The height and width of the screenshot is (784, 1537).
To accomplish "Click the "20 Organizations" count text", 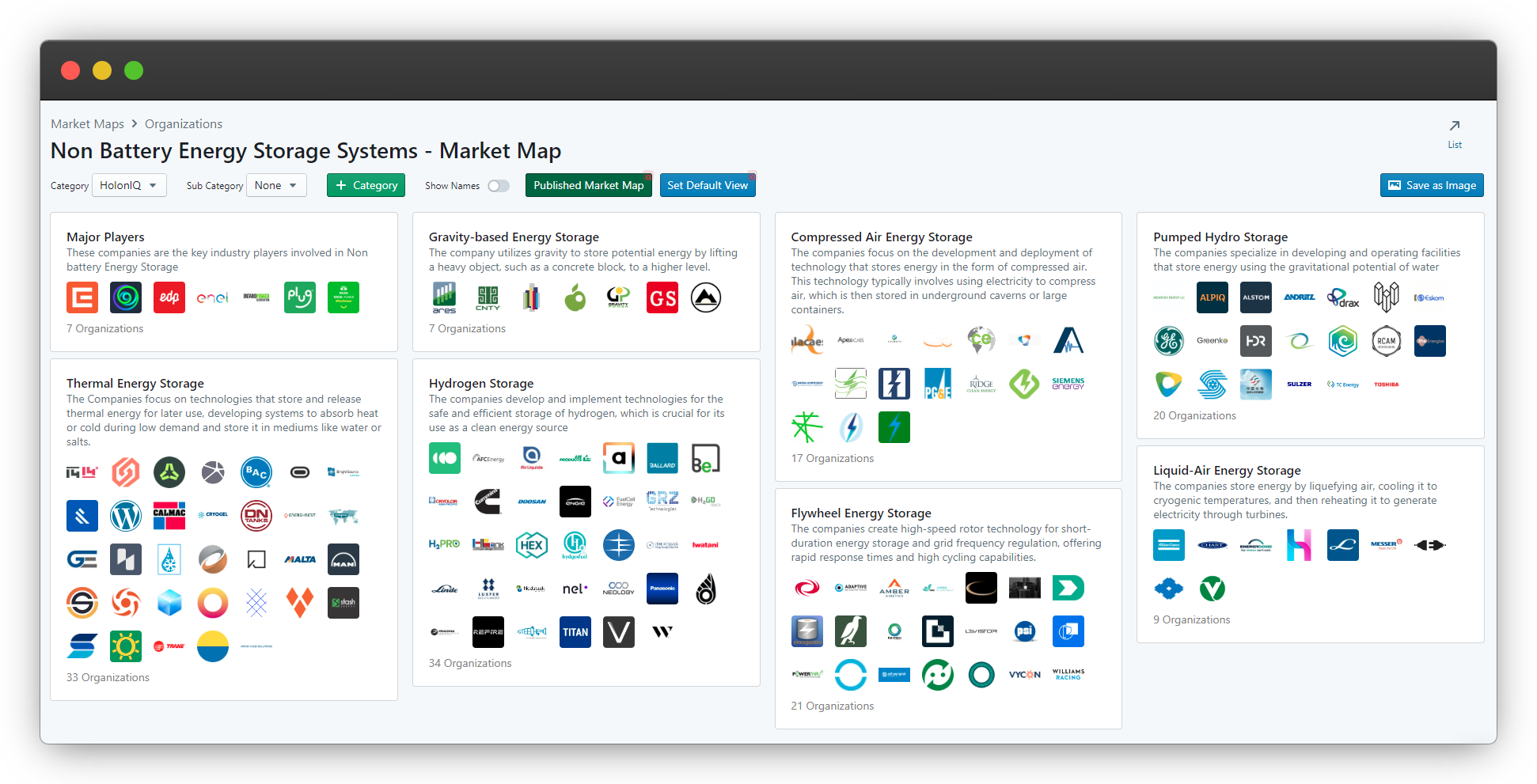I will tap(1194, 416).
